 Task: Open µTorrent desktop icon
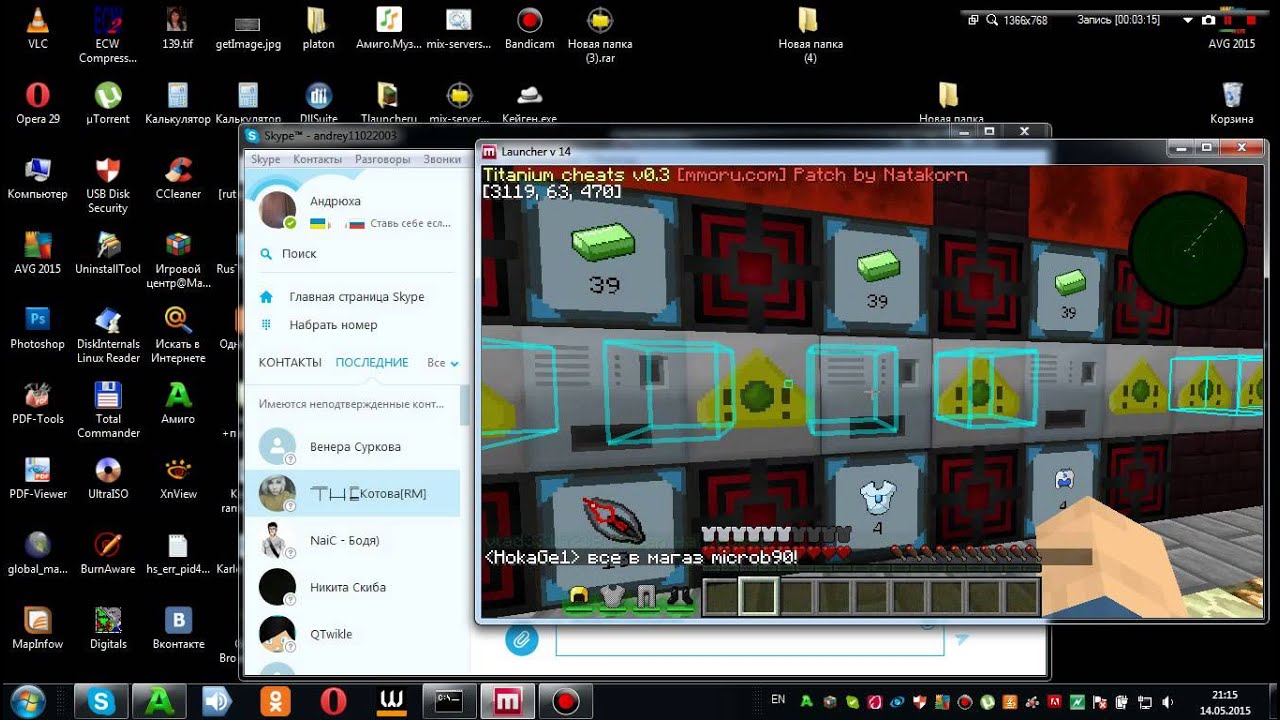[x=108, y=103]
